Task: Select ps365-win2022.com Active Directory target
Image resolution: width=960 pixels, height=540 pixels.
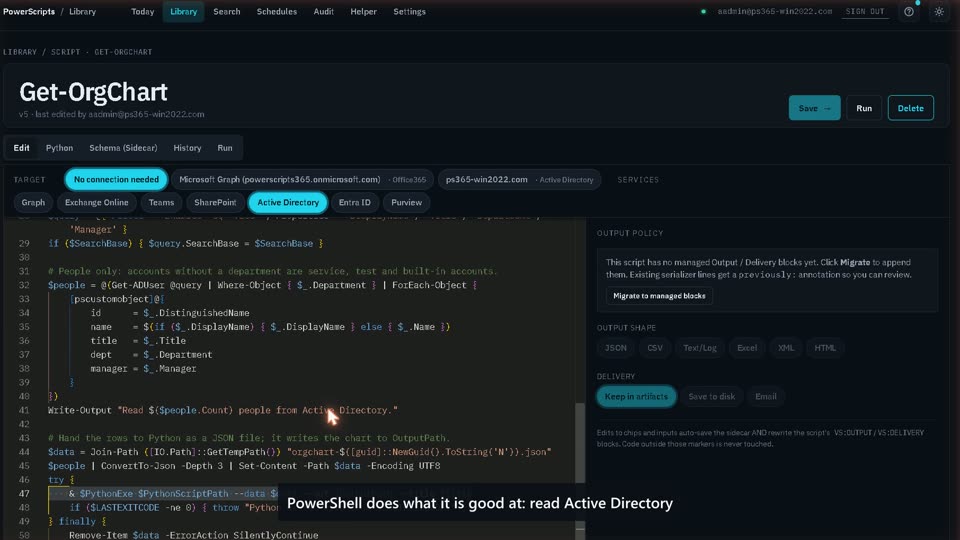Action: pyautogui.click(x=519, y=179)
